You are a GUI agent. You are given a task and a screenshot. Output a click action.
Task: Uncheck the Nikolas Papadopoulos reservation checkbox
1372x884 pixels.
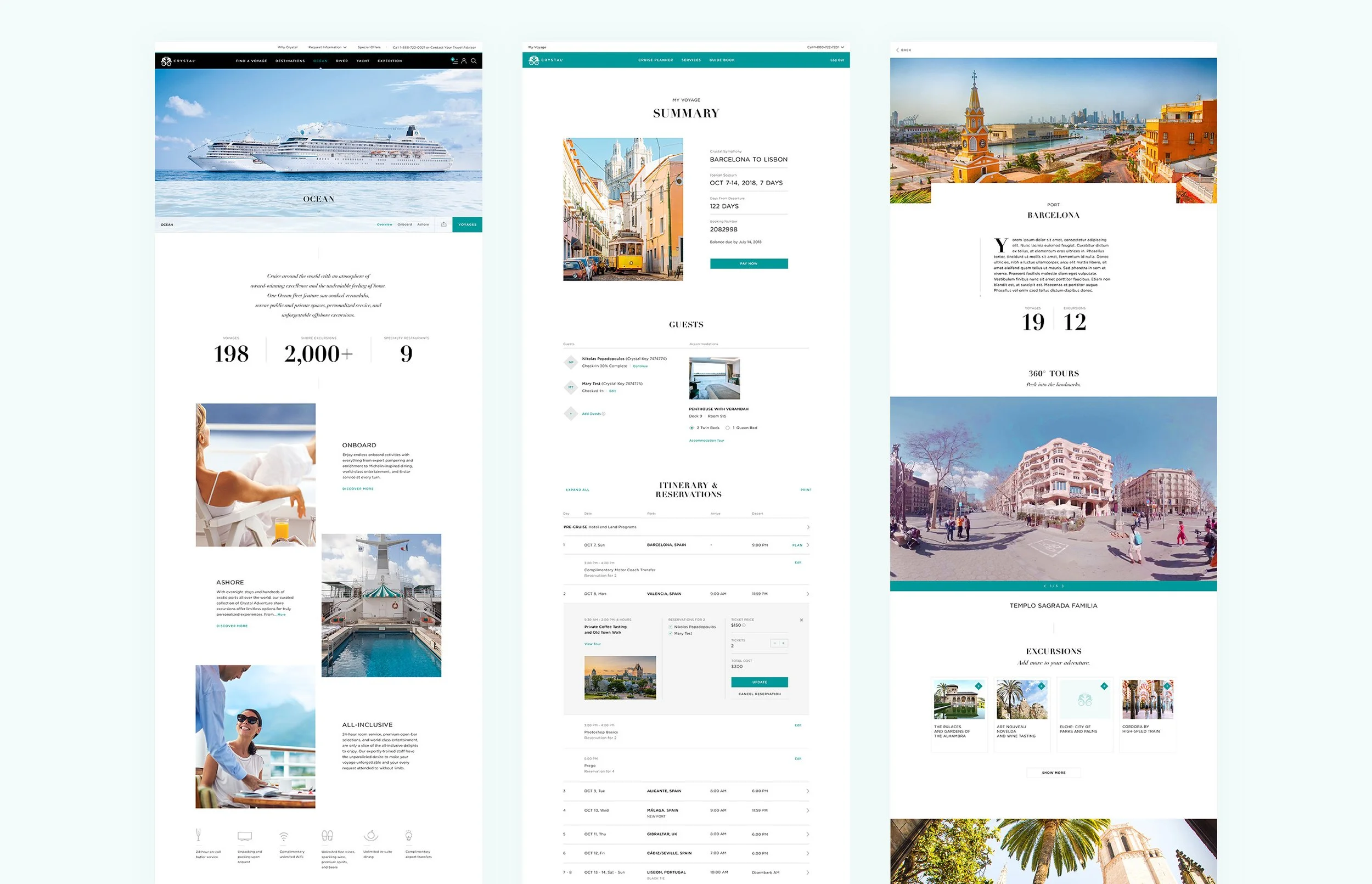pos(671,627)
